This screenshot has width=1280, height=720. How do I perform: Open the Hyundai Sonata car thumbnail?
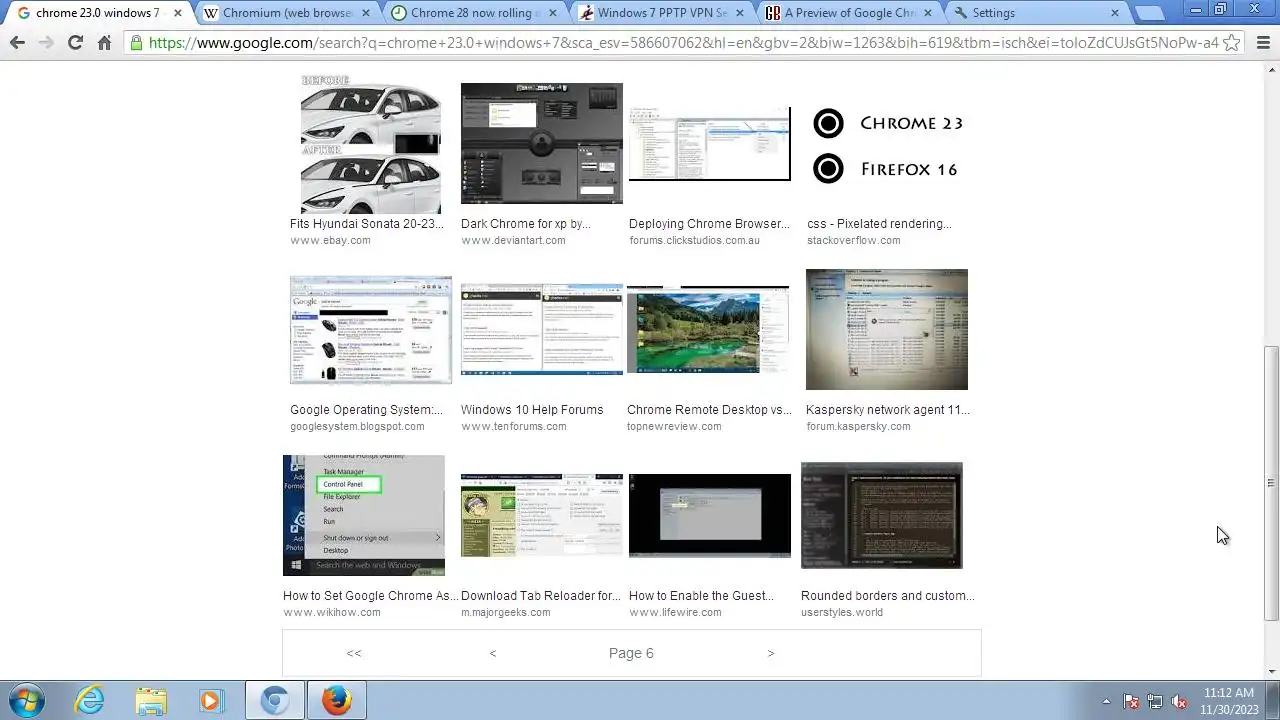tap(371, 144)
